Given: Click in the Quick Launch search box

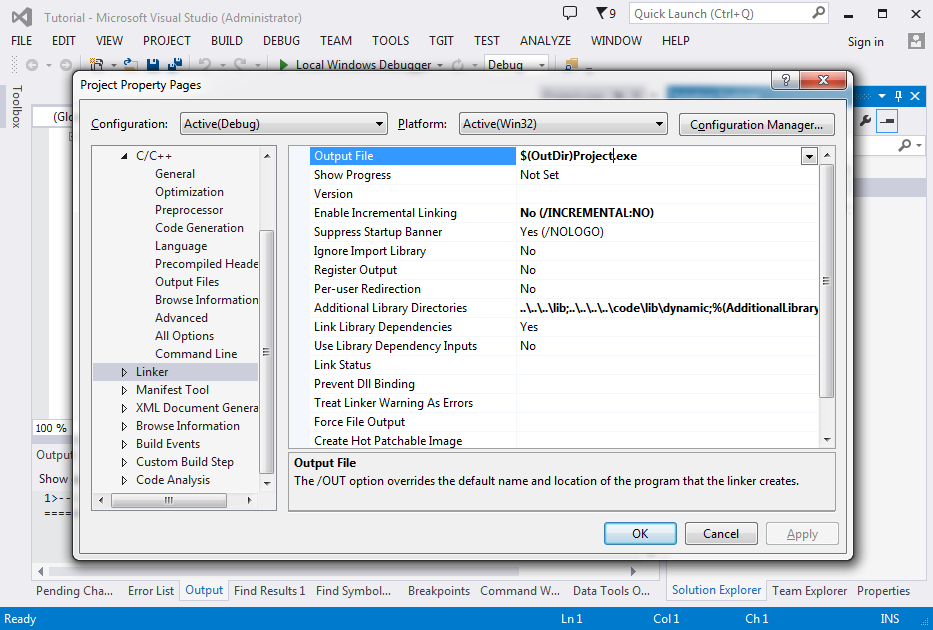Looking at the screenshot, I should pos(721,13).
